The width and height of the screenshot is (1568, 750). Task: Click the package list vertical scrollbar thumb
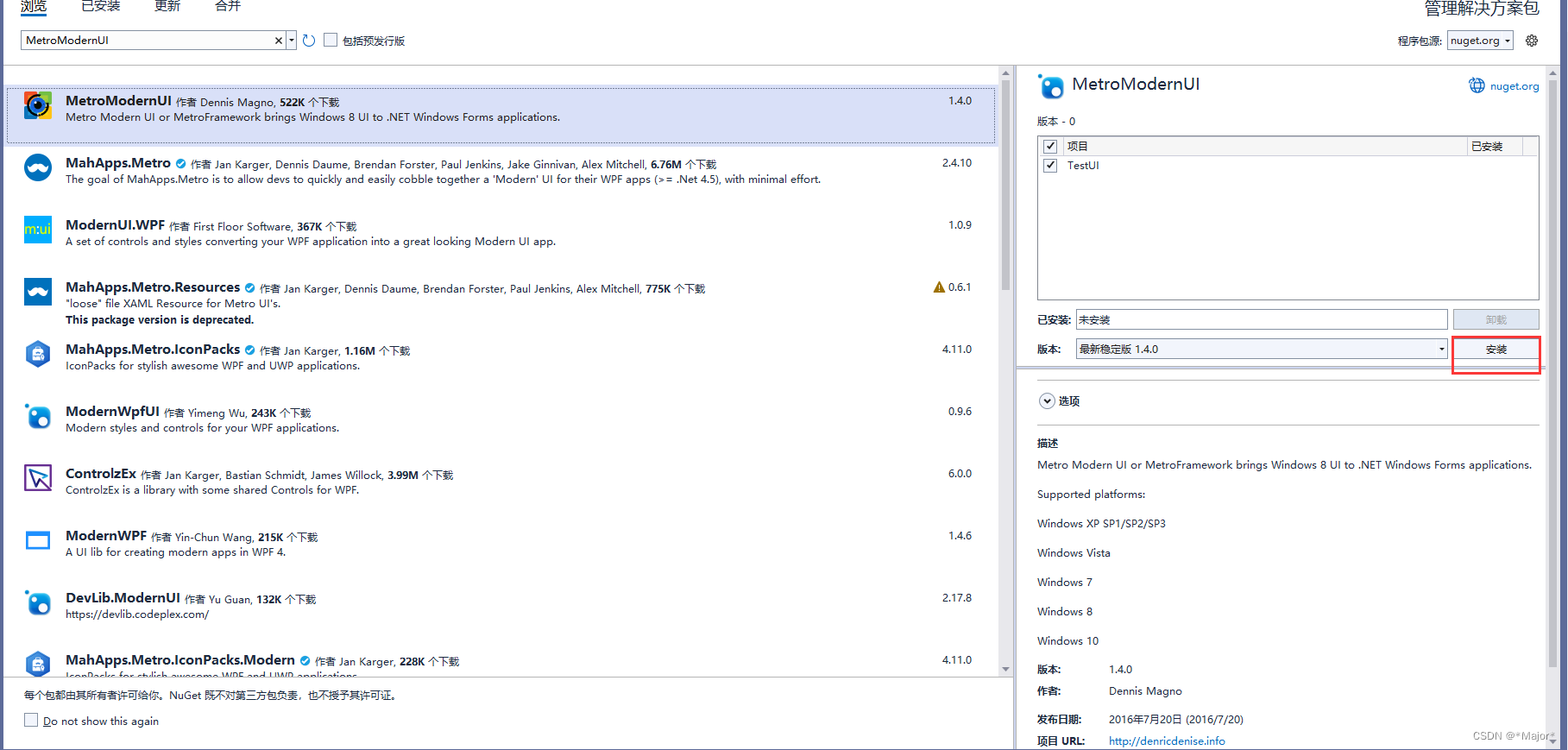point(1005,186)
